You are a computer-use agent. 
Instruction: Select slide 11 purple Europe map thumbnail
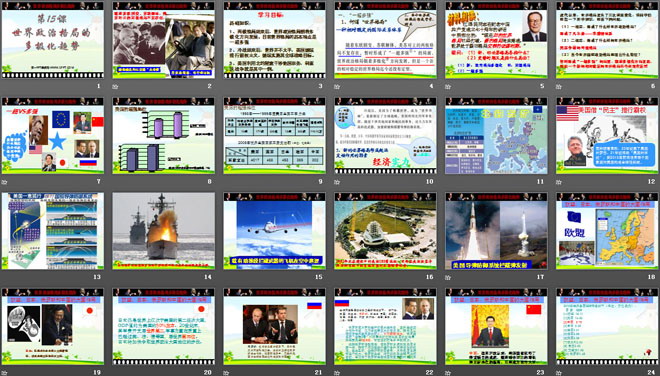click(x=496, y=136)
